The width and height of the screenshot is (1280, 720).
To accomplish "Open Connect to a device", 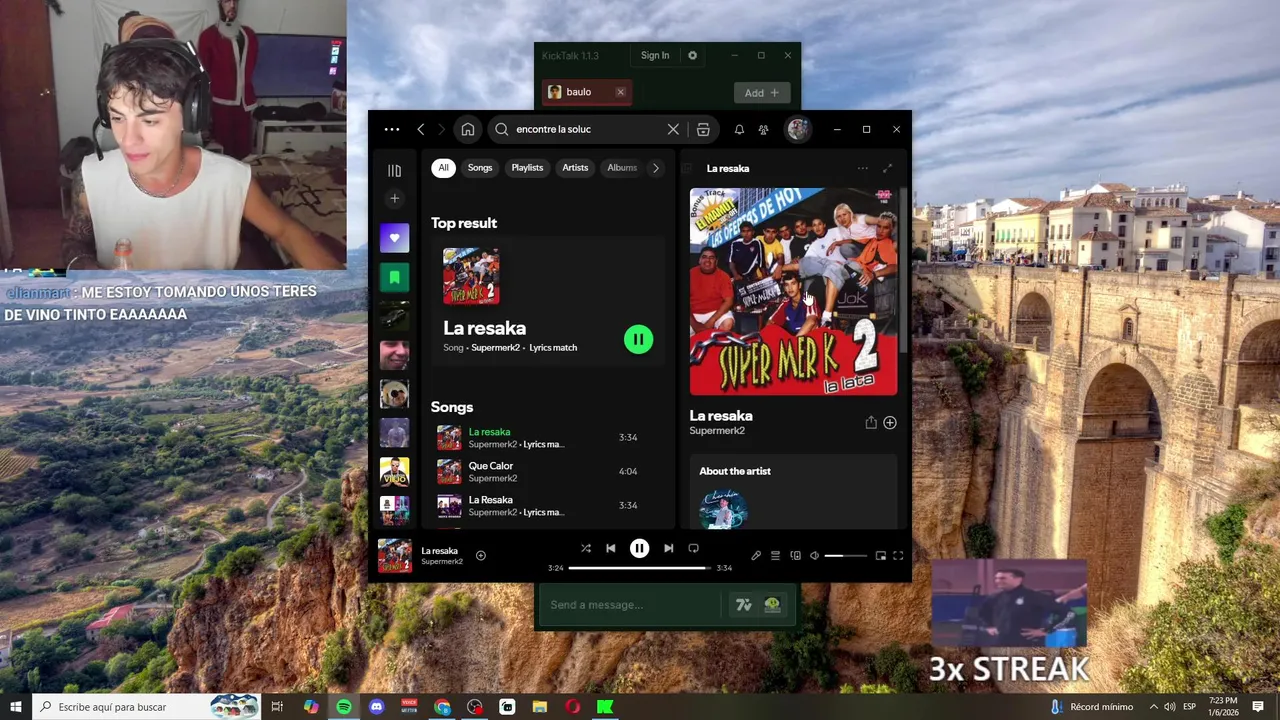I will point(795,555).
